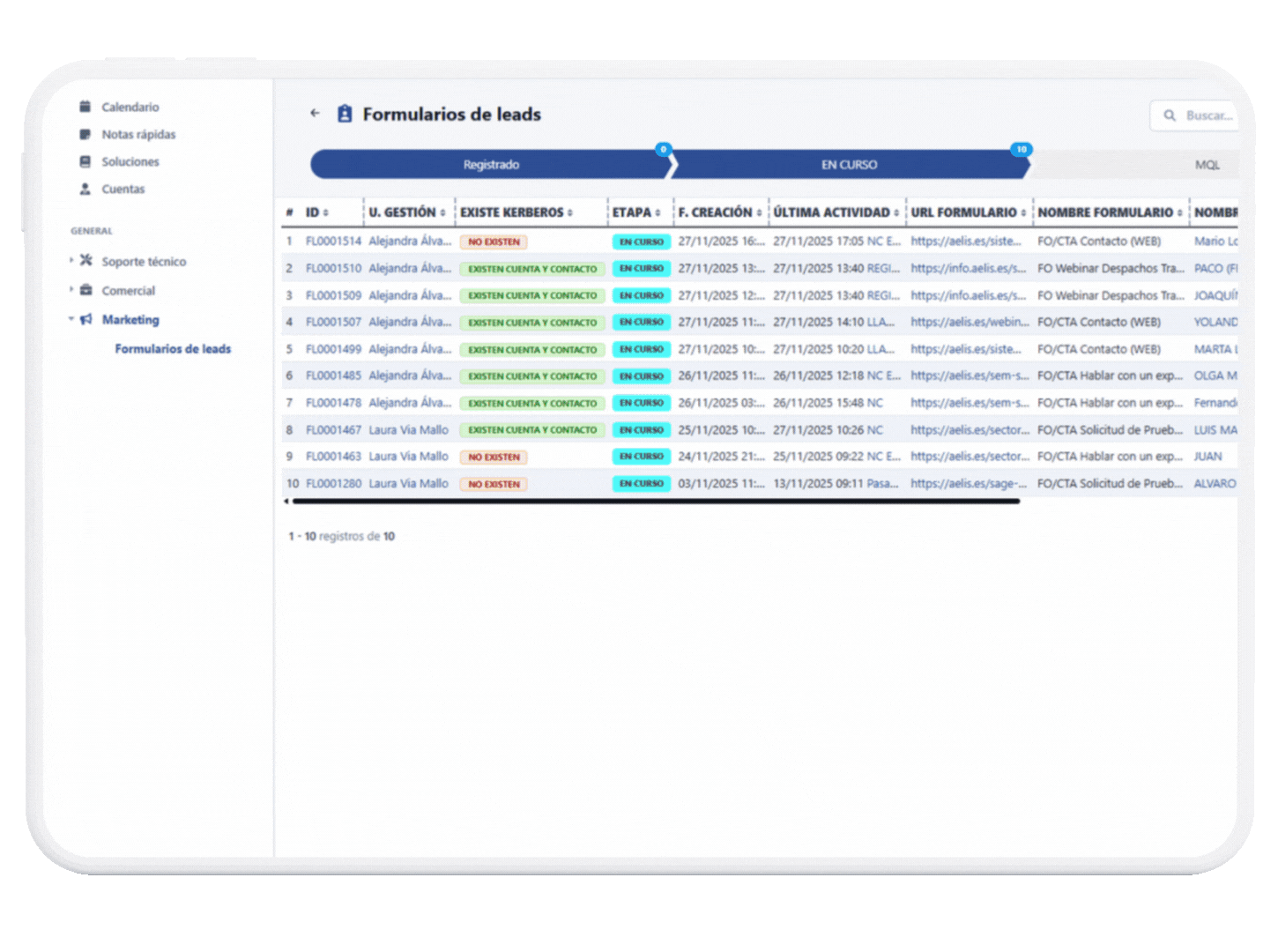Click the clipboard icon beside Formularios de leads
The width and height of the screenshot is (1278, 952).
click(345, 114)
